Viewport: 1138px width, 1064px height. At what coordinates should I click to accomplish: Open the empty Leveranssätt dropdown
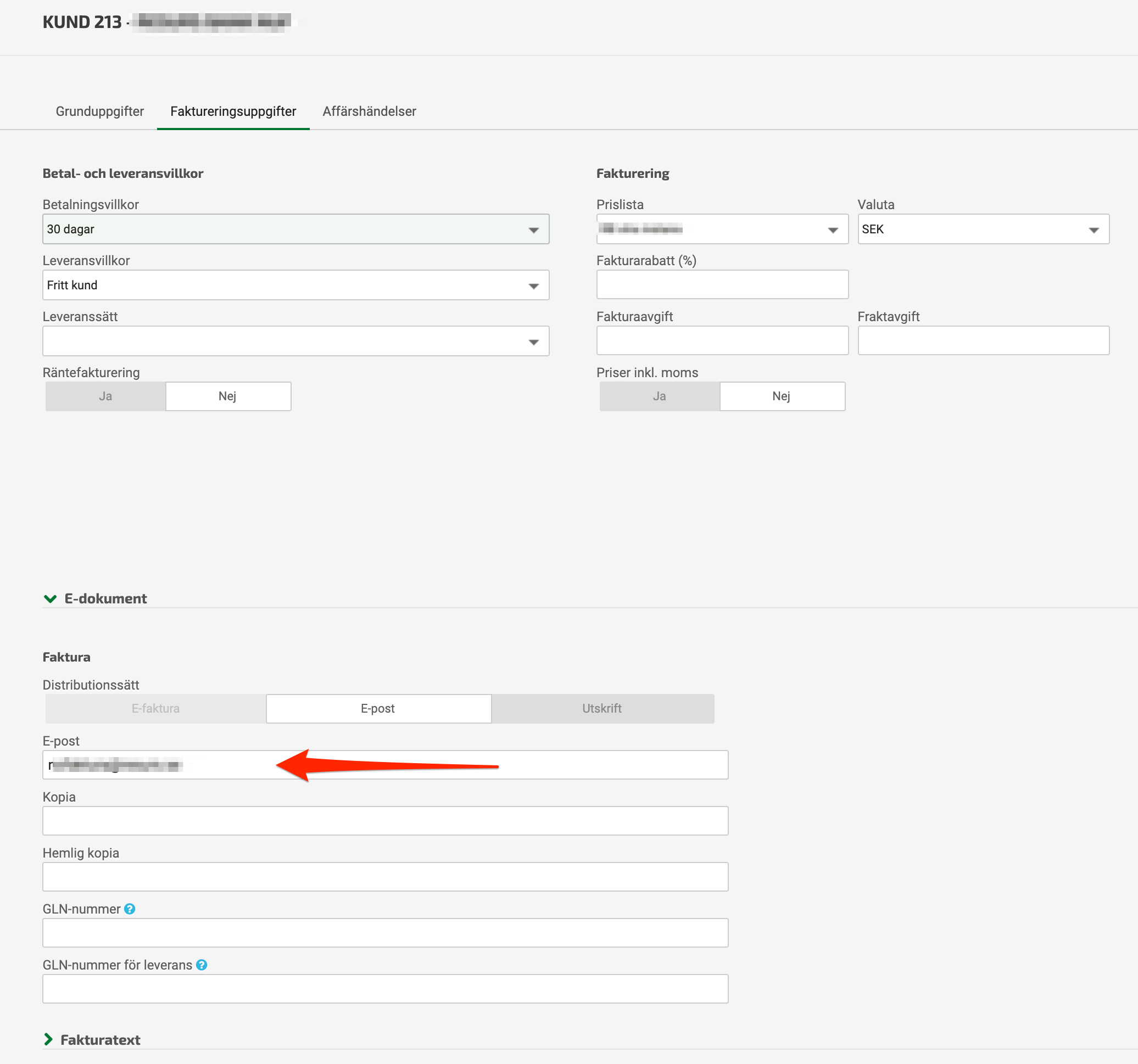click(x=295, y=341)
